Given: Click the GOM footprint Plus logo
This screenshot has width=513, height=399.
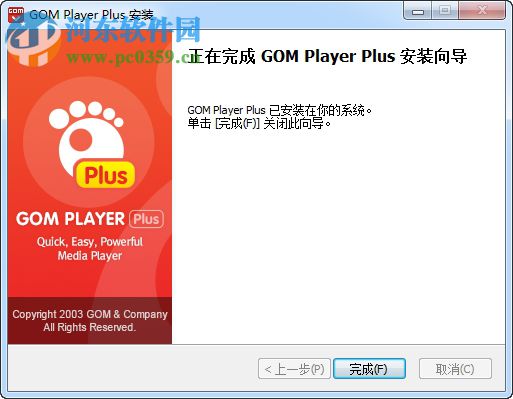Looking at the screenshot, I should click(92, 144).
